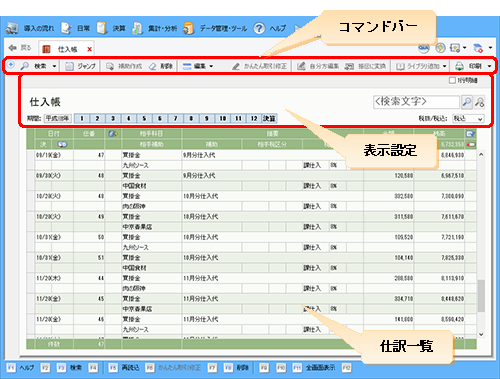Click the magnifier search button beside 検索文字
The width and height of the screenshot is (500, 379).
pyautogui.click(x=467, y=102)
